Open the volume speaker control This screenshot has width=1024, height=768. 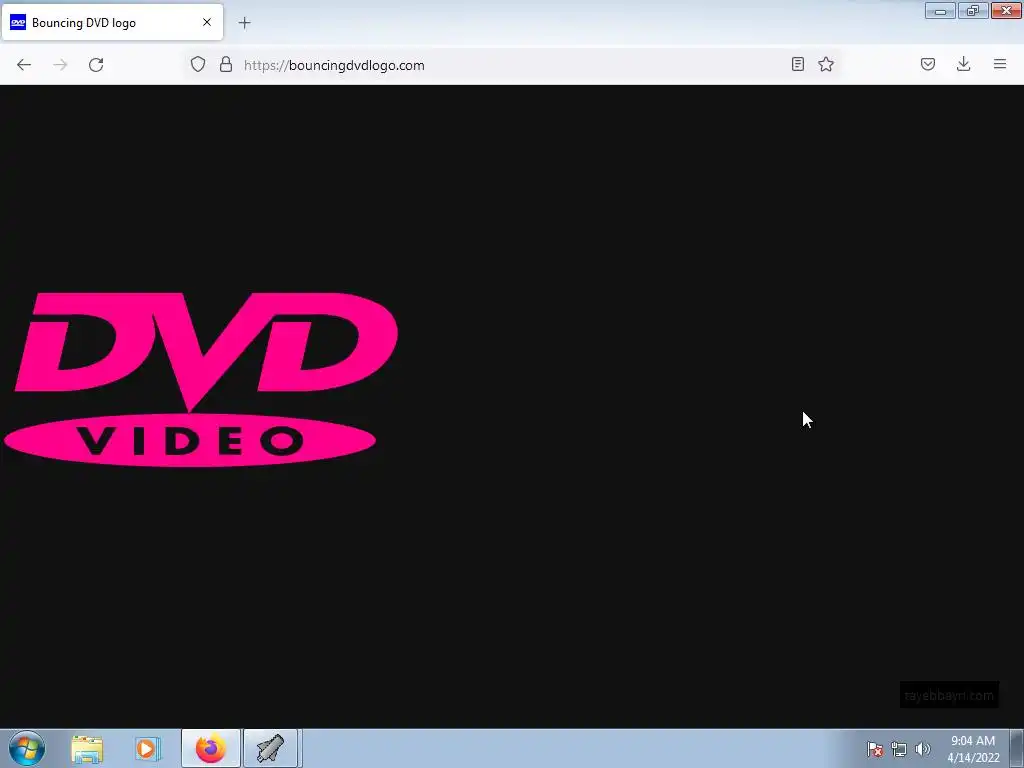pos(923,749)
